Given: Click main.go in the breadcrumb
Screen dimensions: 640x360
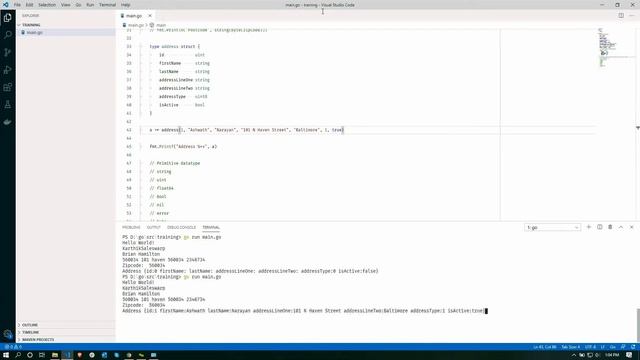Looking at the screenshot, I should pos(136,25).
